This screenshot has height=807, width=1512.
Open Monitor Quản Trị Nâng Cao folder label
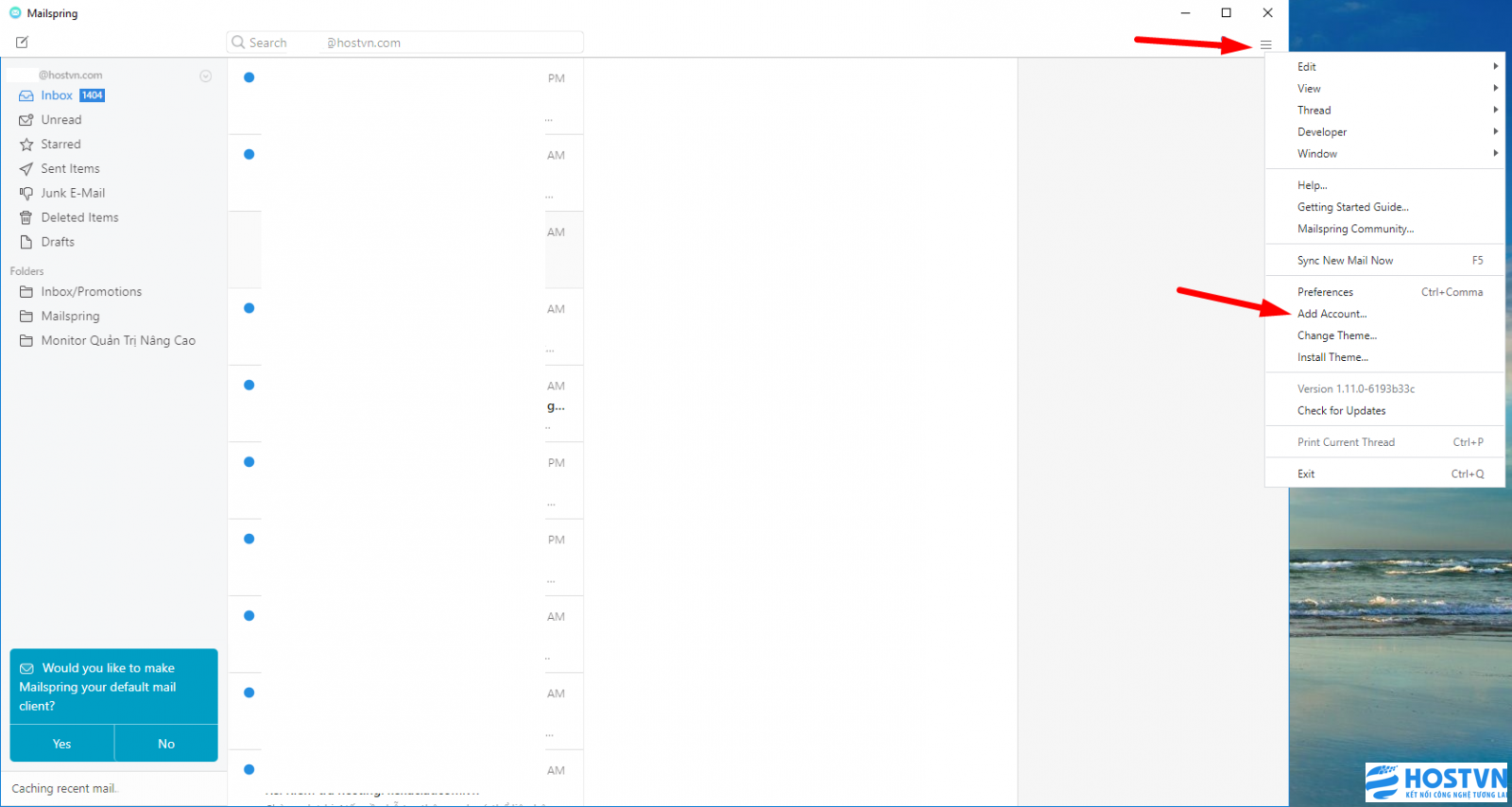pyautogui.click(x=118, y=340)
